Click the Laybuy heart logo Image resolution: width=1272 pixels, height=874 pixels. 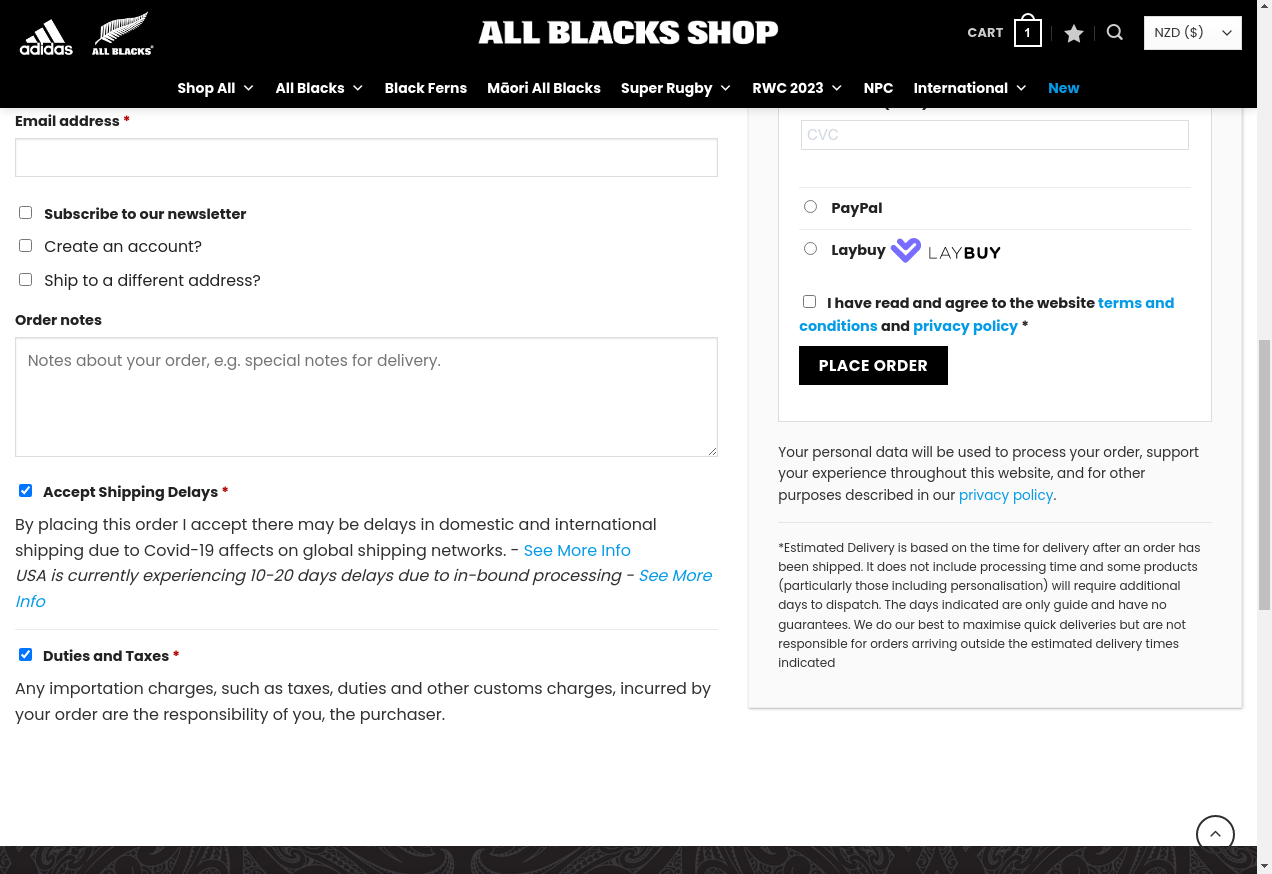point(906,250)
